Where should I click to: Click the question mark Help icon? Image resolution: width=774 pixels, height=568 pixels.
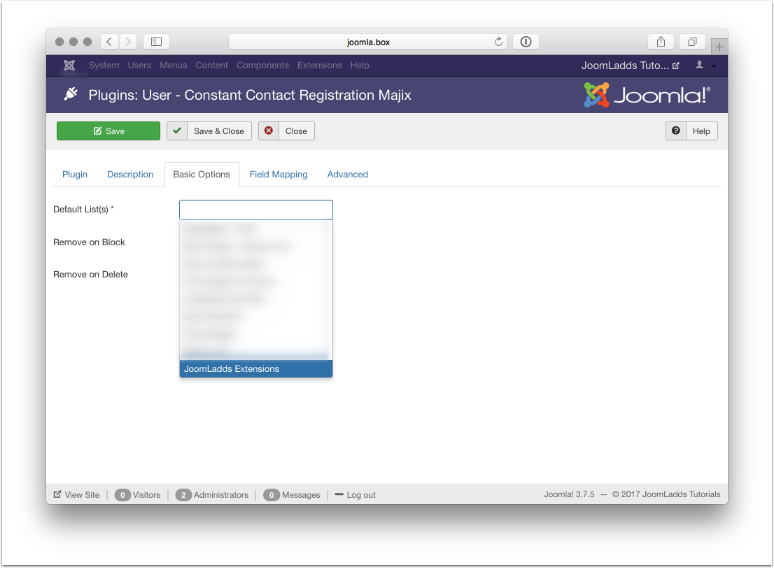click(676, 131)
